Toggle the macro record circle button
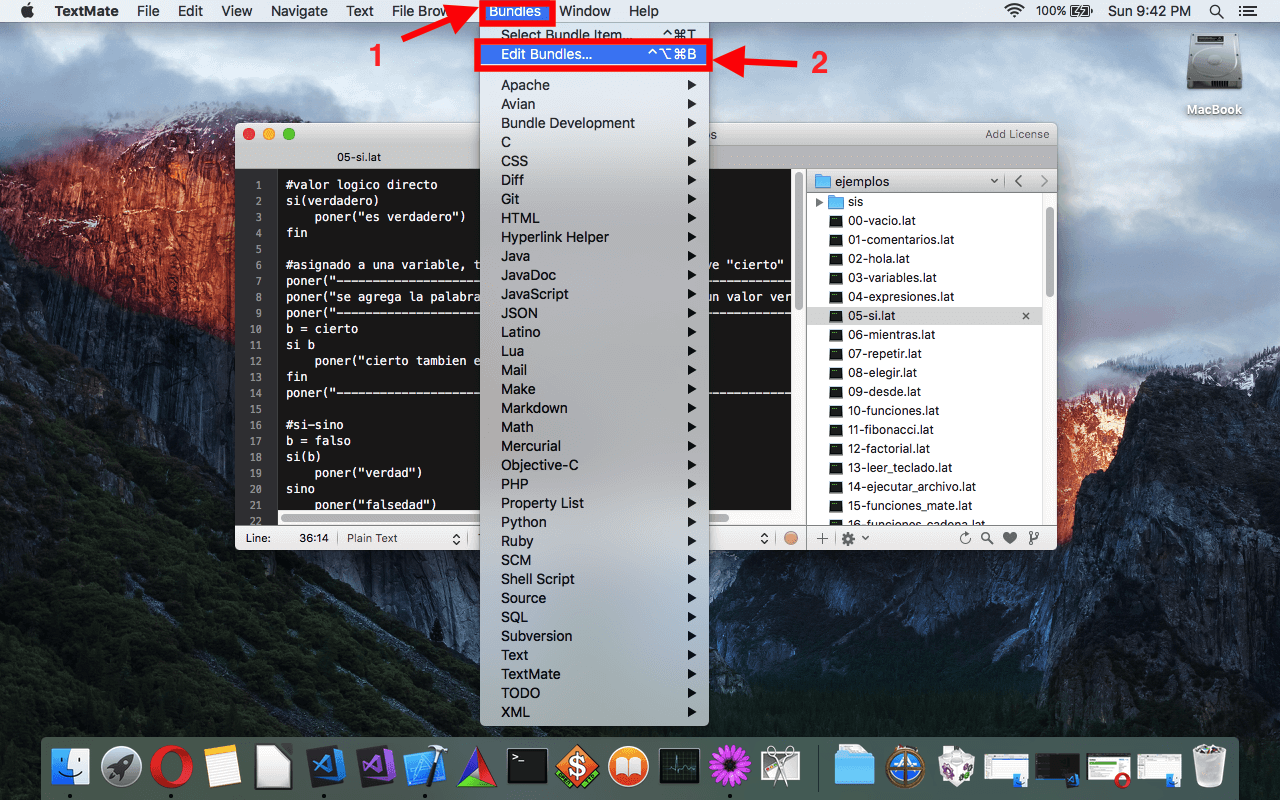The image size is (1280, 800). [x=791, y=538]
